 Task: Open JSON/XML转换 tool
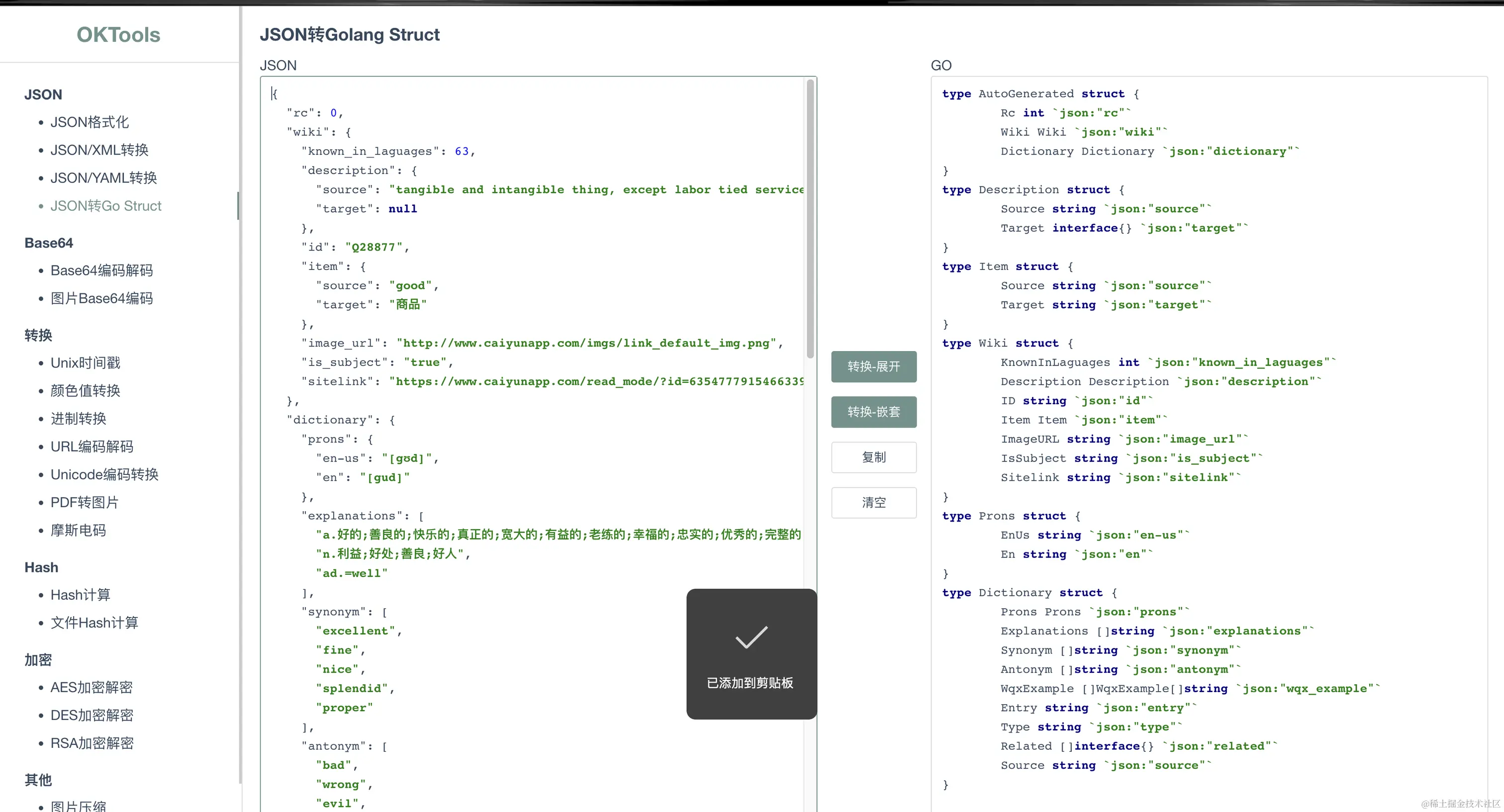pos(99,150)
